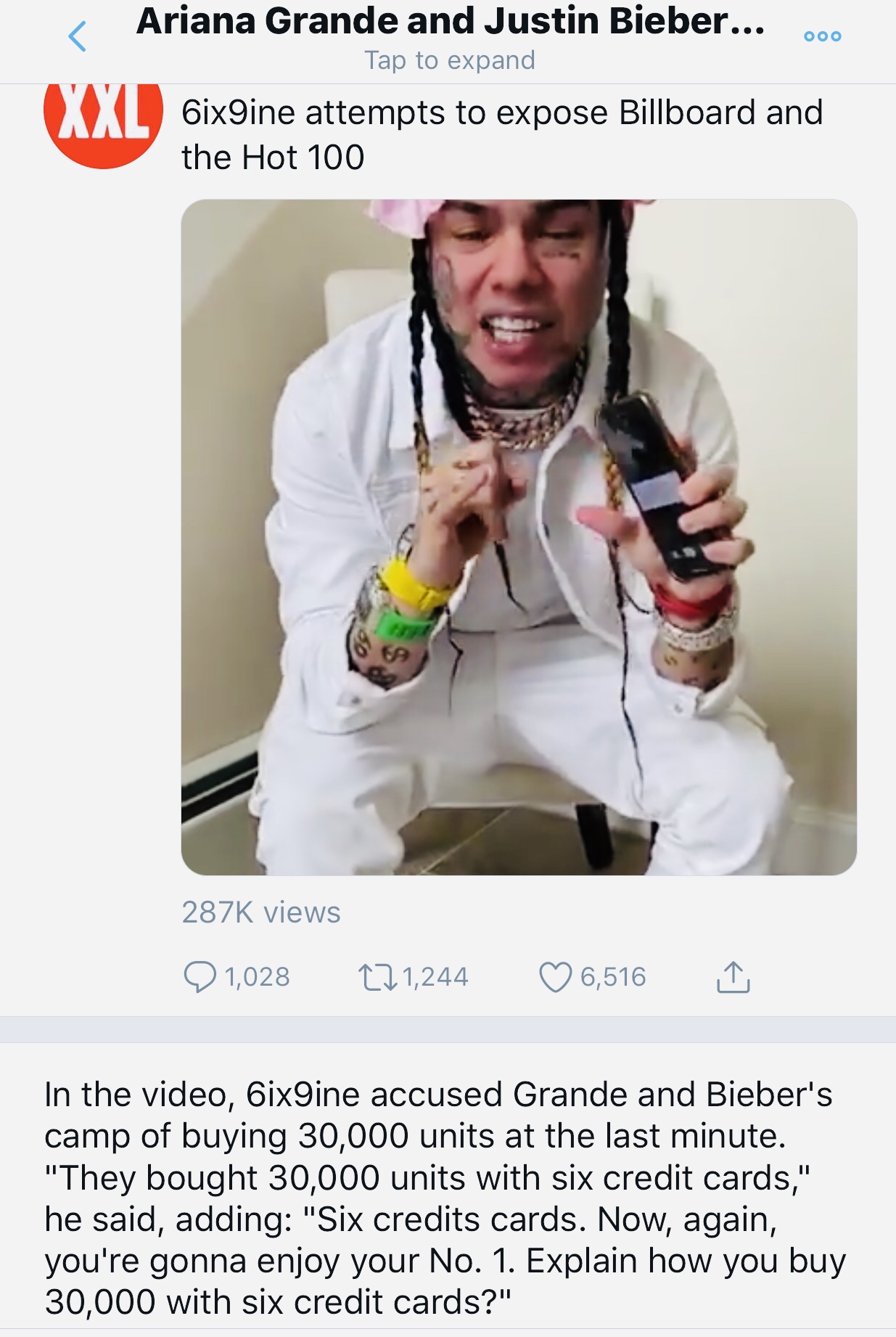Tap 'In the video, 6ix9ine accused' summary line
This screenshot has width=896, height=1337.
438,1095
